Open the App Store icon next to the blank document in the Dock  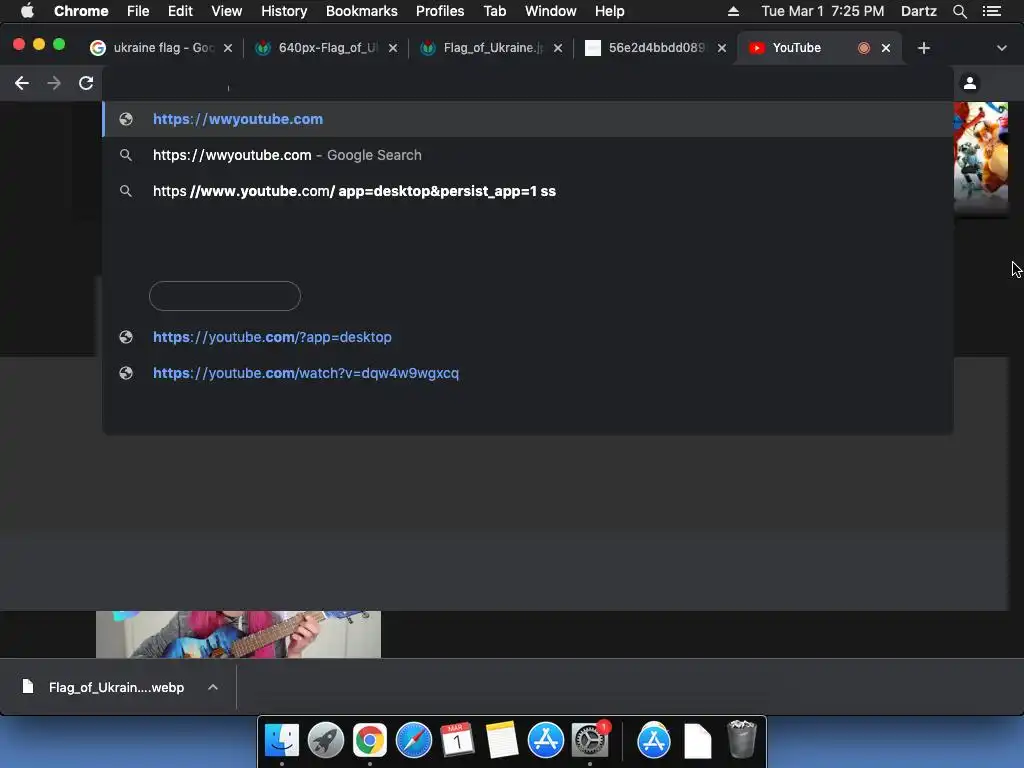(x=654, y=741)
